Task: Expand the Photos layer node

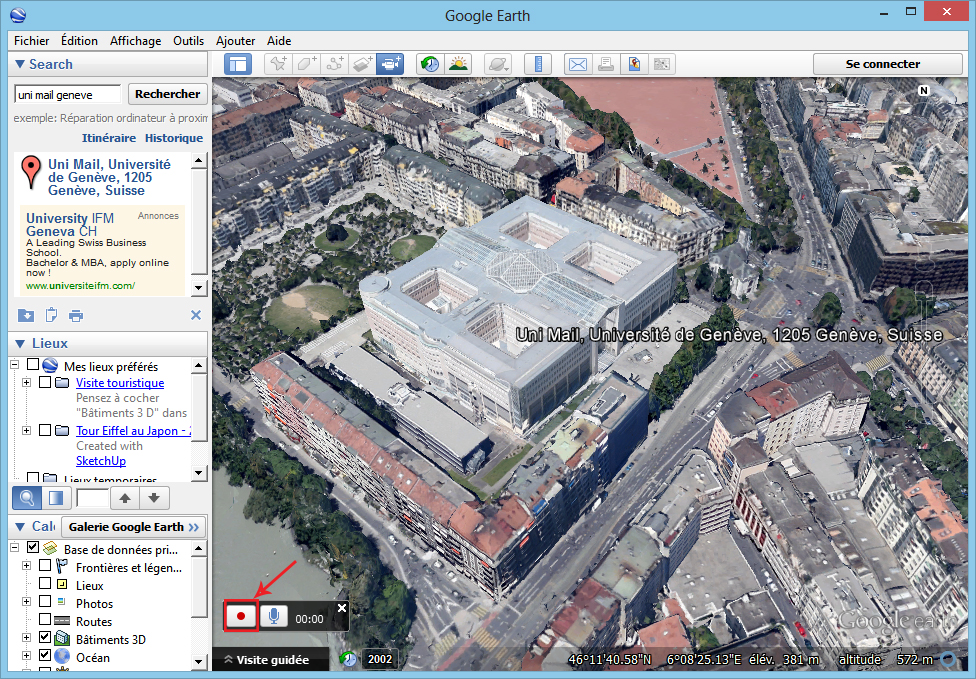Action: (x=27, y=602)
